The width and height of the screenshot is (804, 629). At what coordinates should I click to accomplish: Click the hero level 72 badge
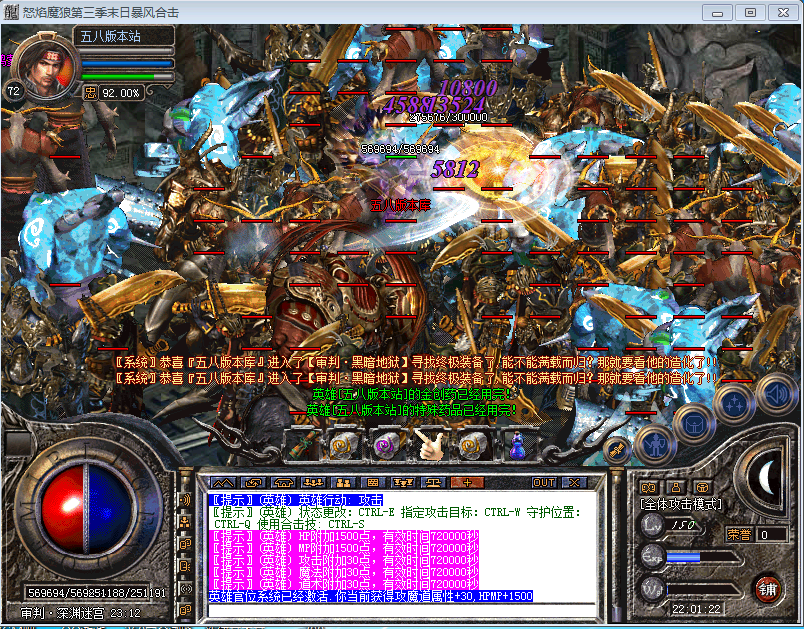coord(14,91)
